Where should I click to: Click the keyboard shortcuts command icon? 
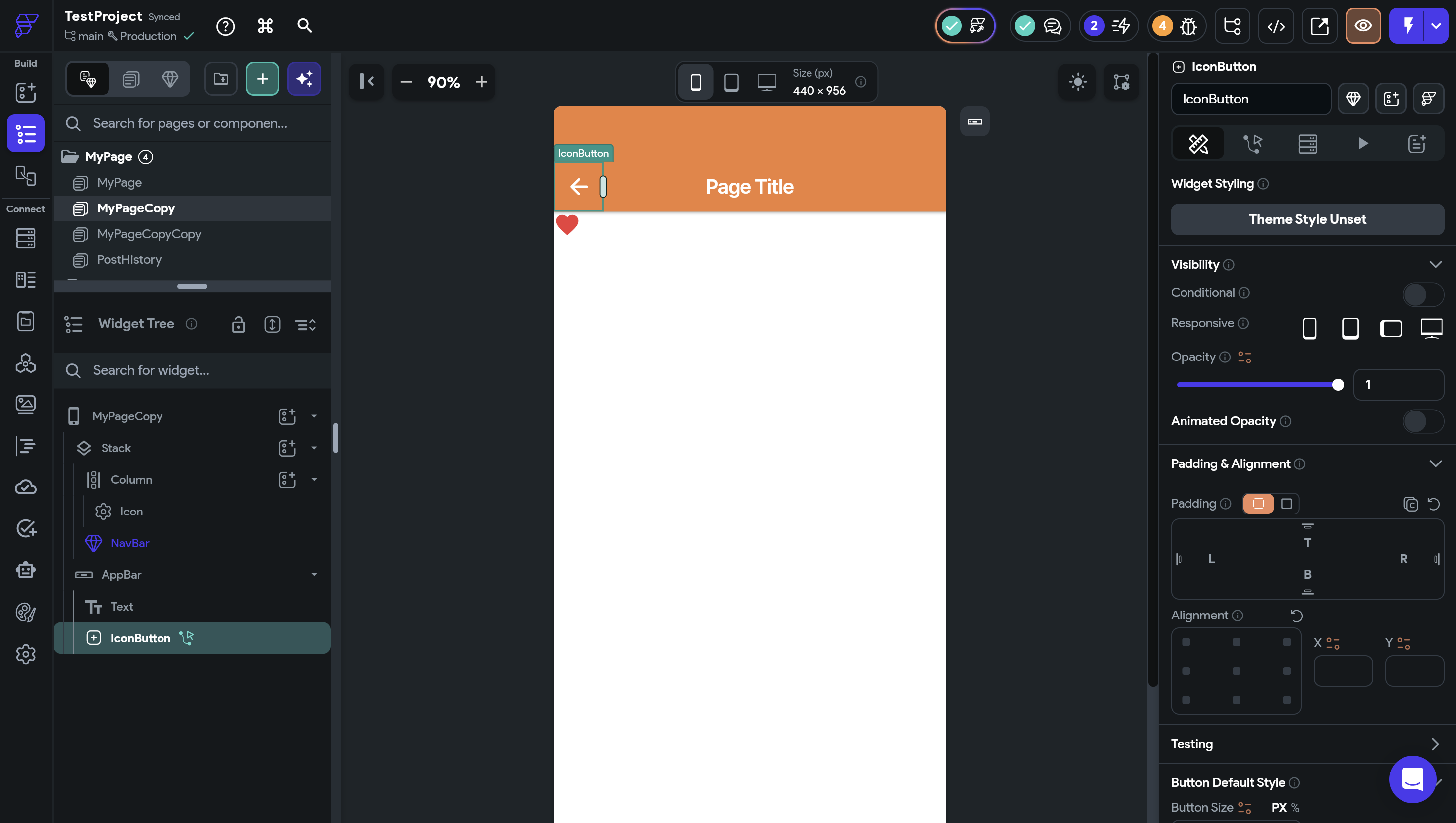pos(265,26)
